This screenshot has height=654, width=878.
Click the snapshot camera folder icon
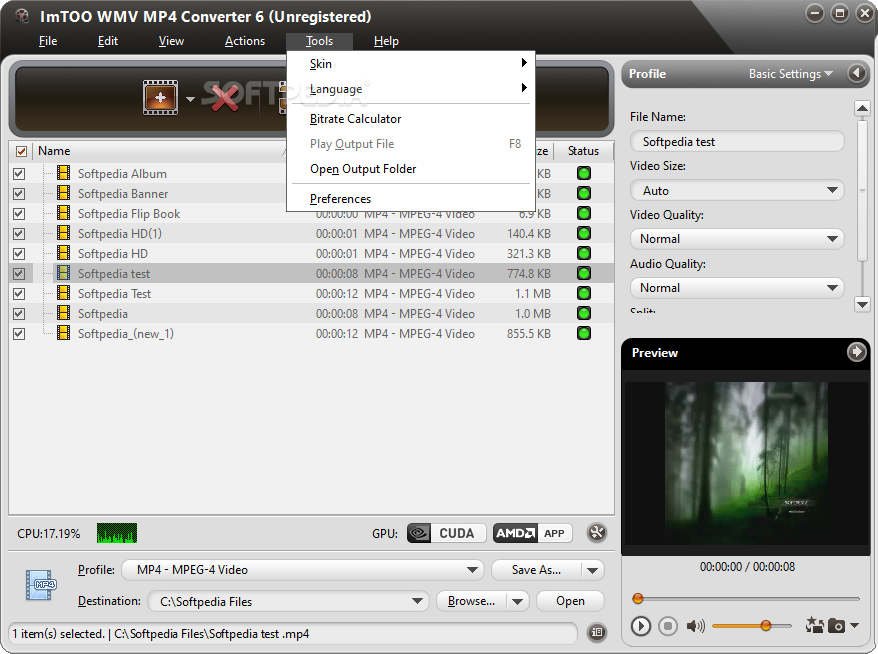coord(836,625)
